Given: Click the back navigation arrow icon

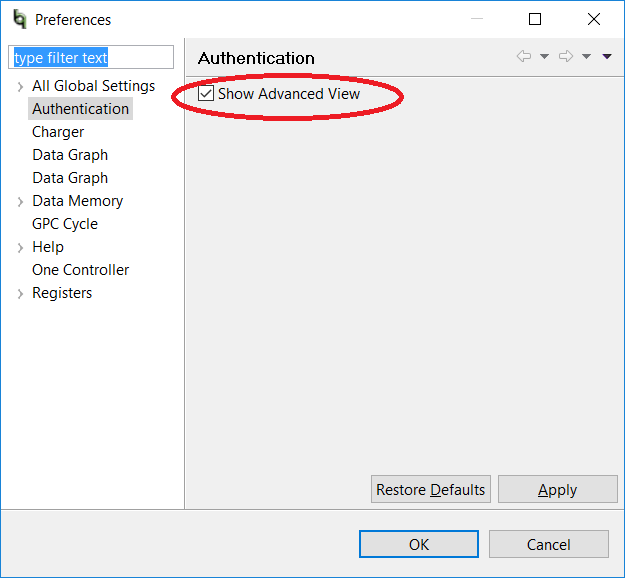Looking at the screenshot, I should point(524,57).
